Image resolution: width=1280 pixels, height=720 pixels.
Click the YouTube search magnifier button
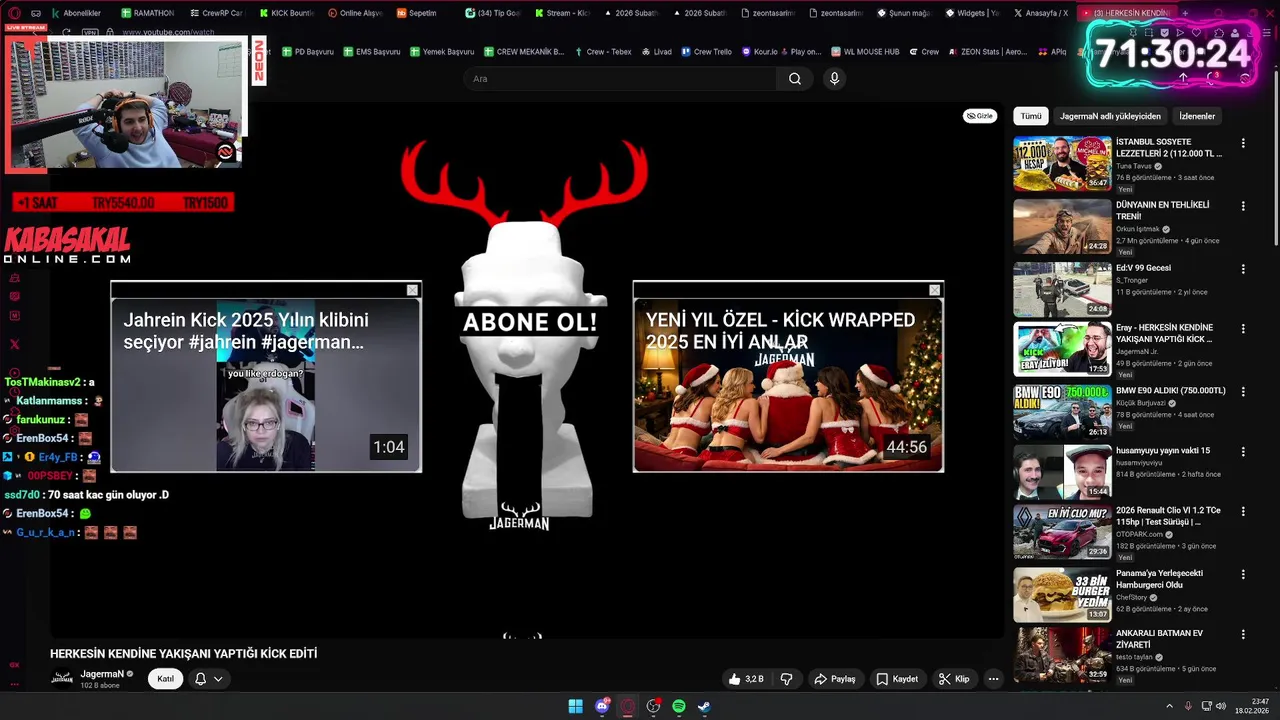(795, 79)
